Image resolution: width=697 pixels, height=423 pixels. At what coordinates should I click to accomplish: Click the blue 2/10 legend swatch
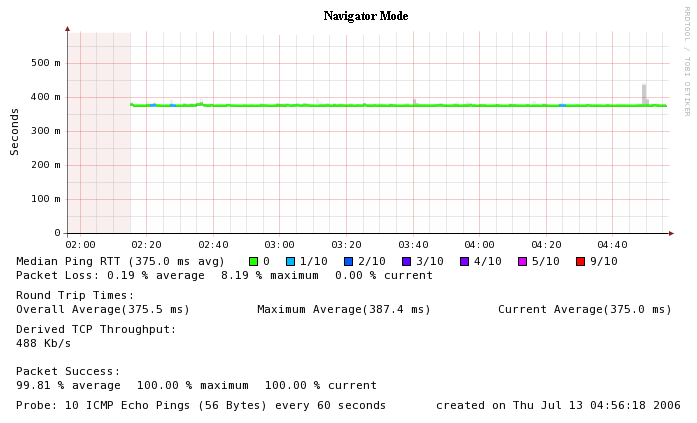point(349,262)
